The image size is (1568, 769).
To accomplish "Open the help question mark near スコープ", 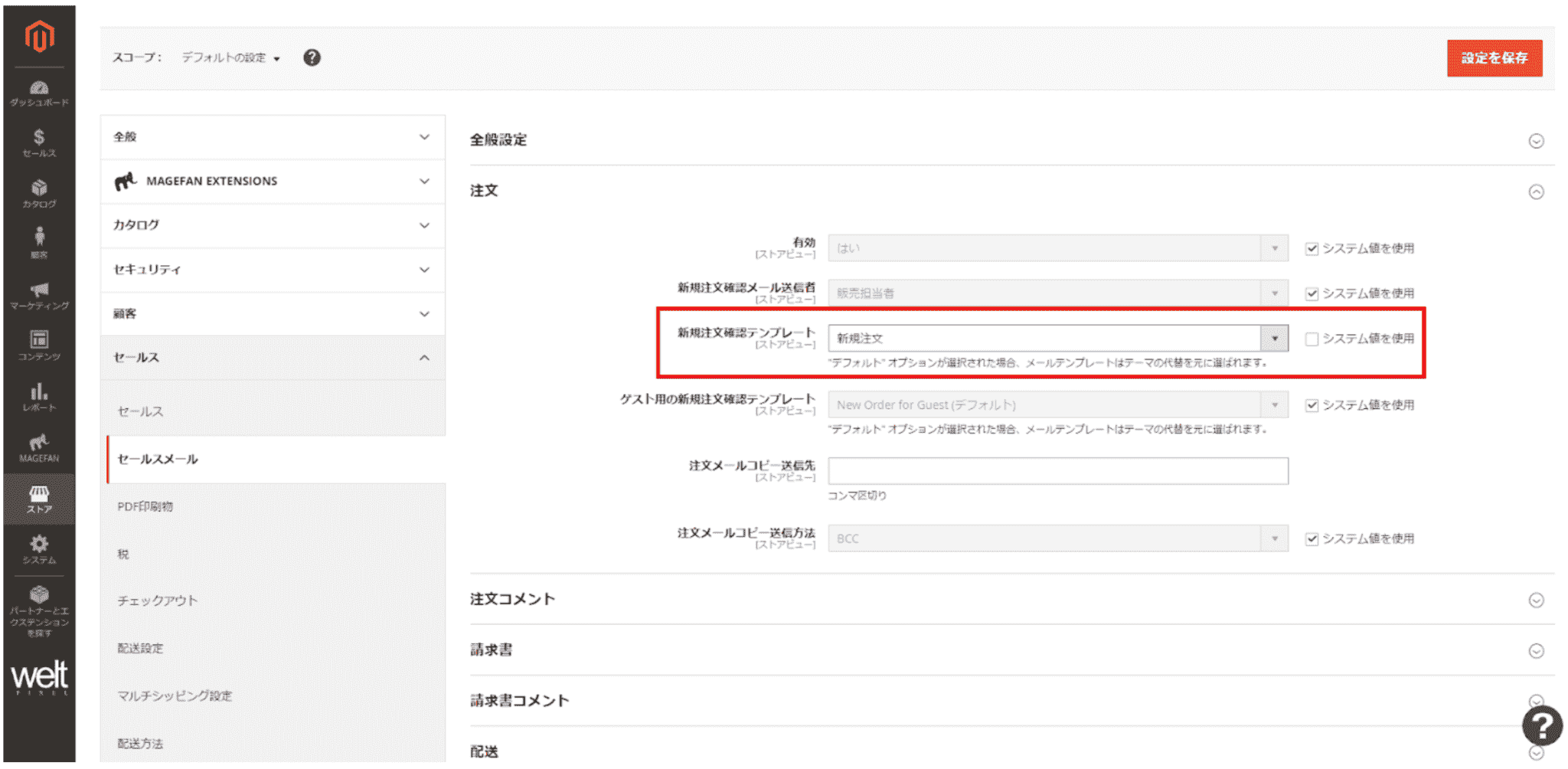I will click(x=312, y=57).
